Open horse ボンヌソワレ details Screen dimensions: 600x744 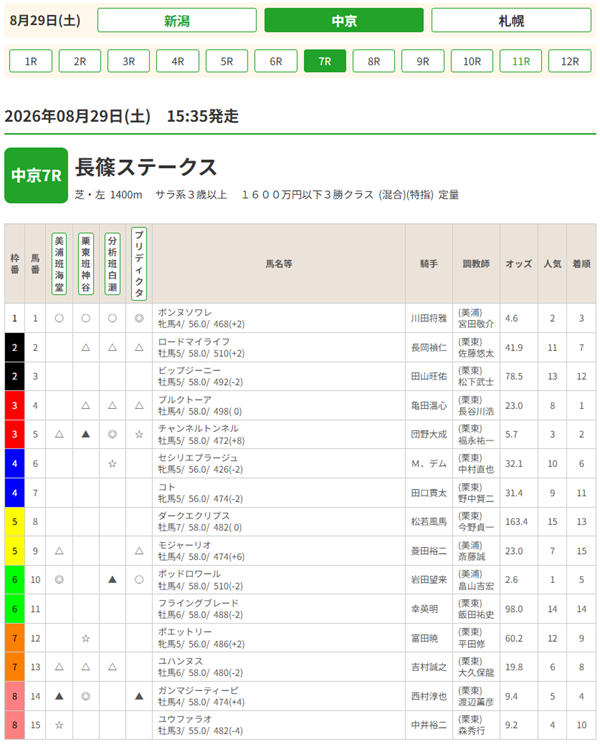(x=185, y=313)
